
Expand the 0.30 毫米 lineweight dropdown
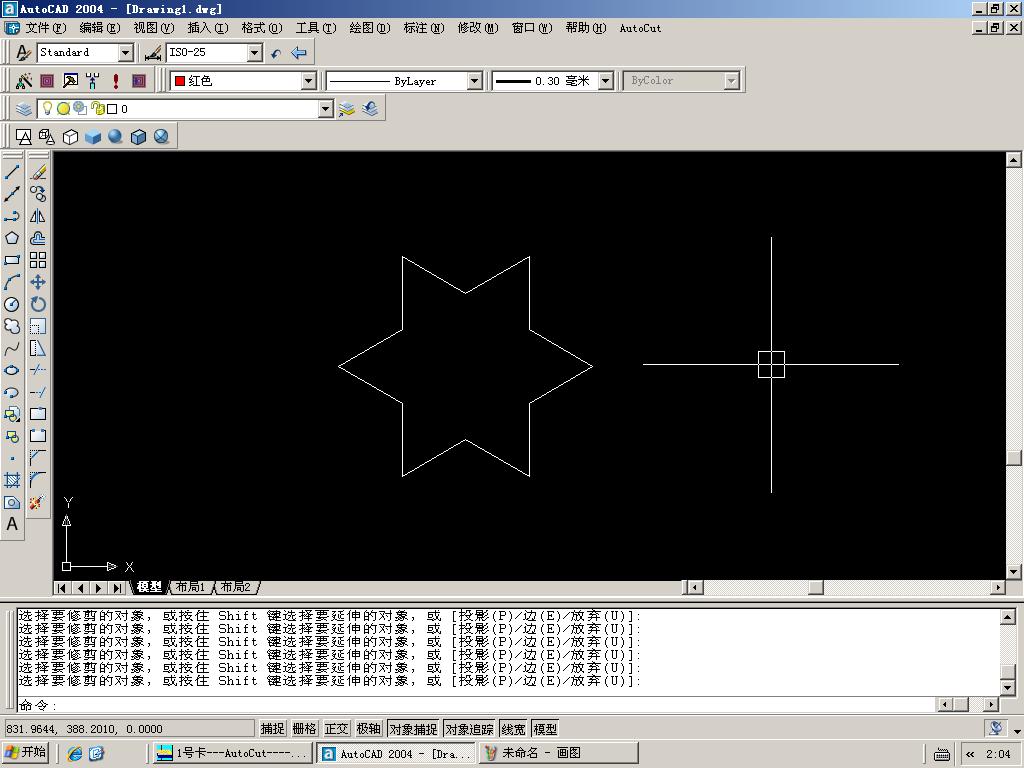pos(605,81)
